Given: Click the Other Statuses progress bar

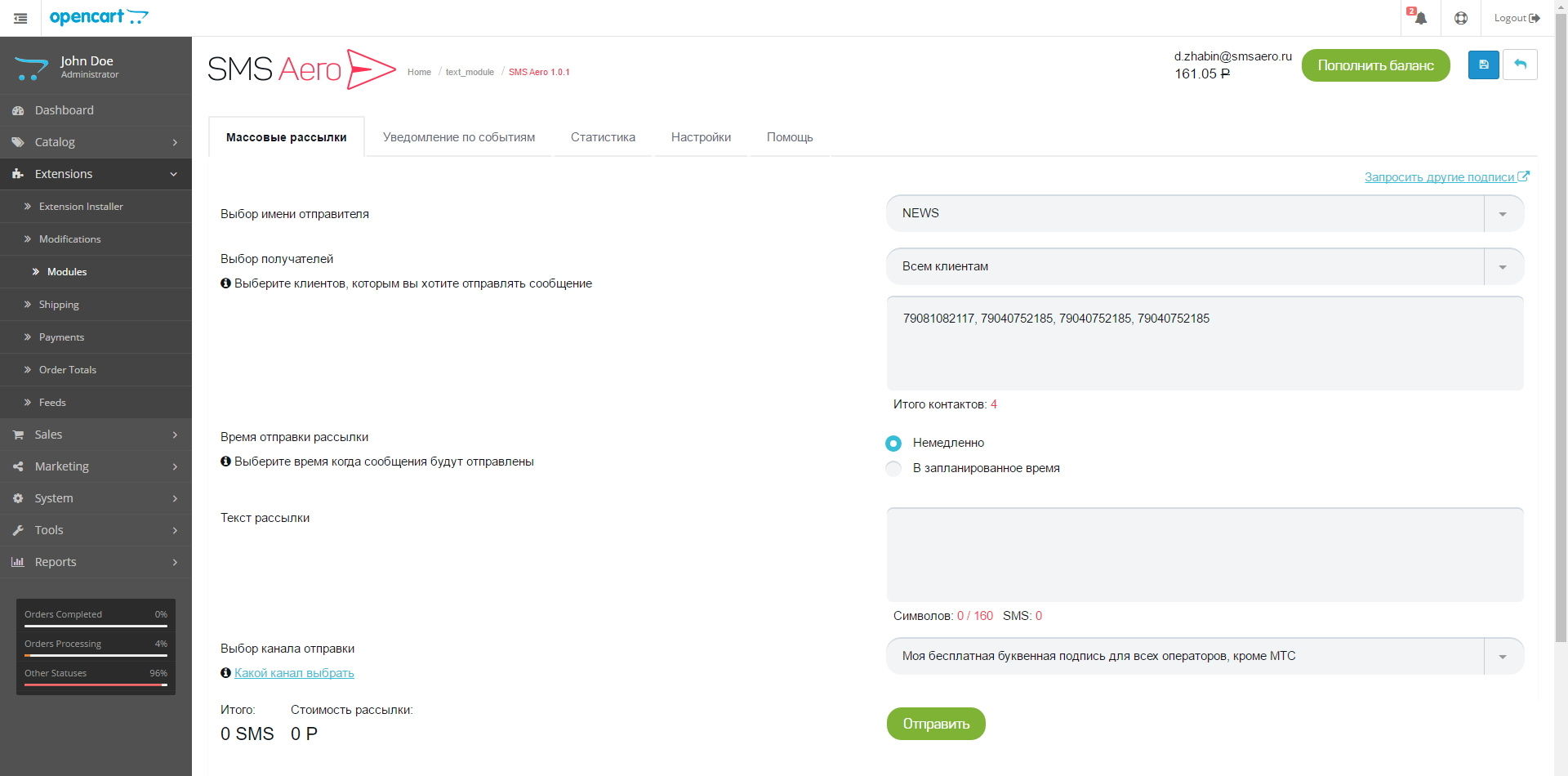Looking at the screenshot, I should click(x=96, y=685).
